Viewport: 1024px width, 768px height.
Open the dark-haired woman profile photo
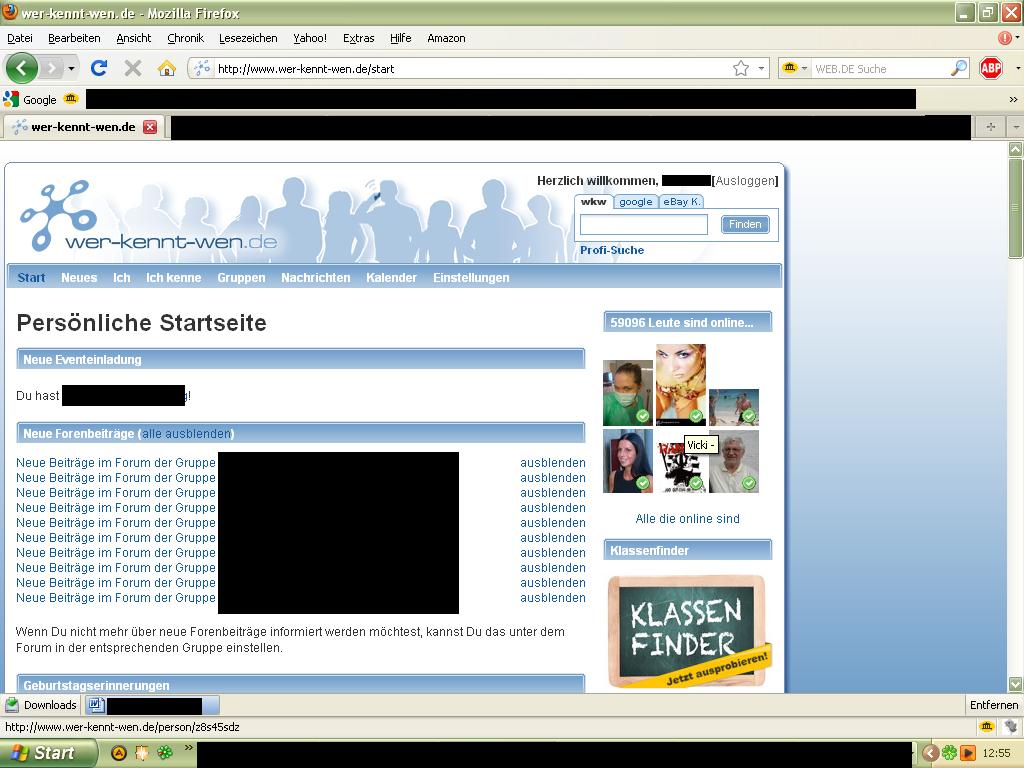click(628, 460)
